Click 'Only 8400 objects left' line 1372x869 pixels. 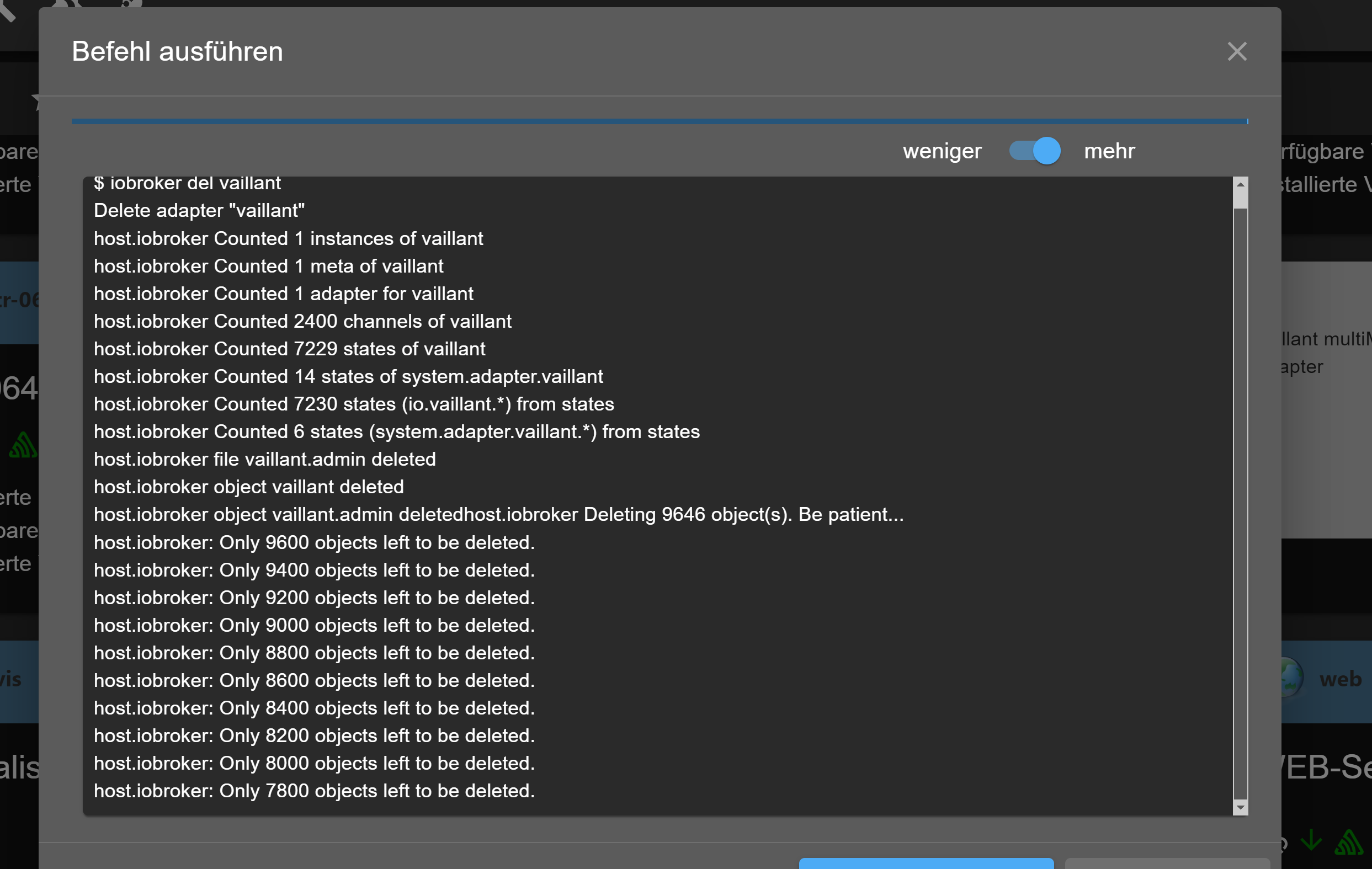click(315, 708)
